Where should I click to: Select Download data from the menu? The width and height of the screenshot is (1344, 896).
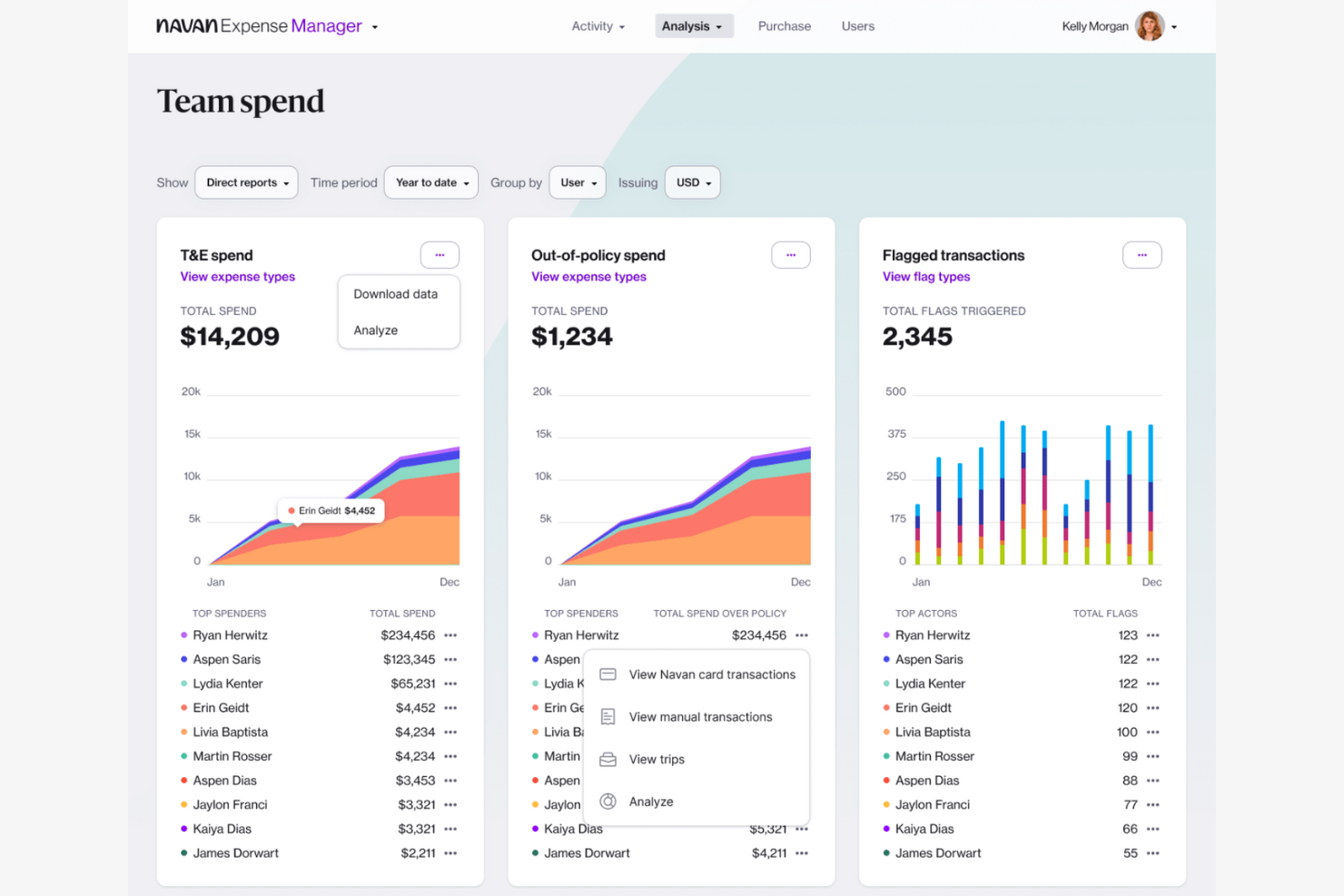pos(396,293)
